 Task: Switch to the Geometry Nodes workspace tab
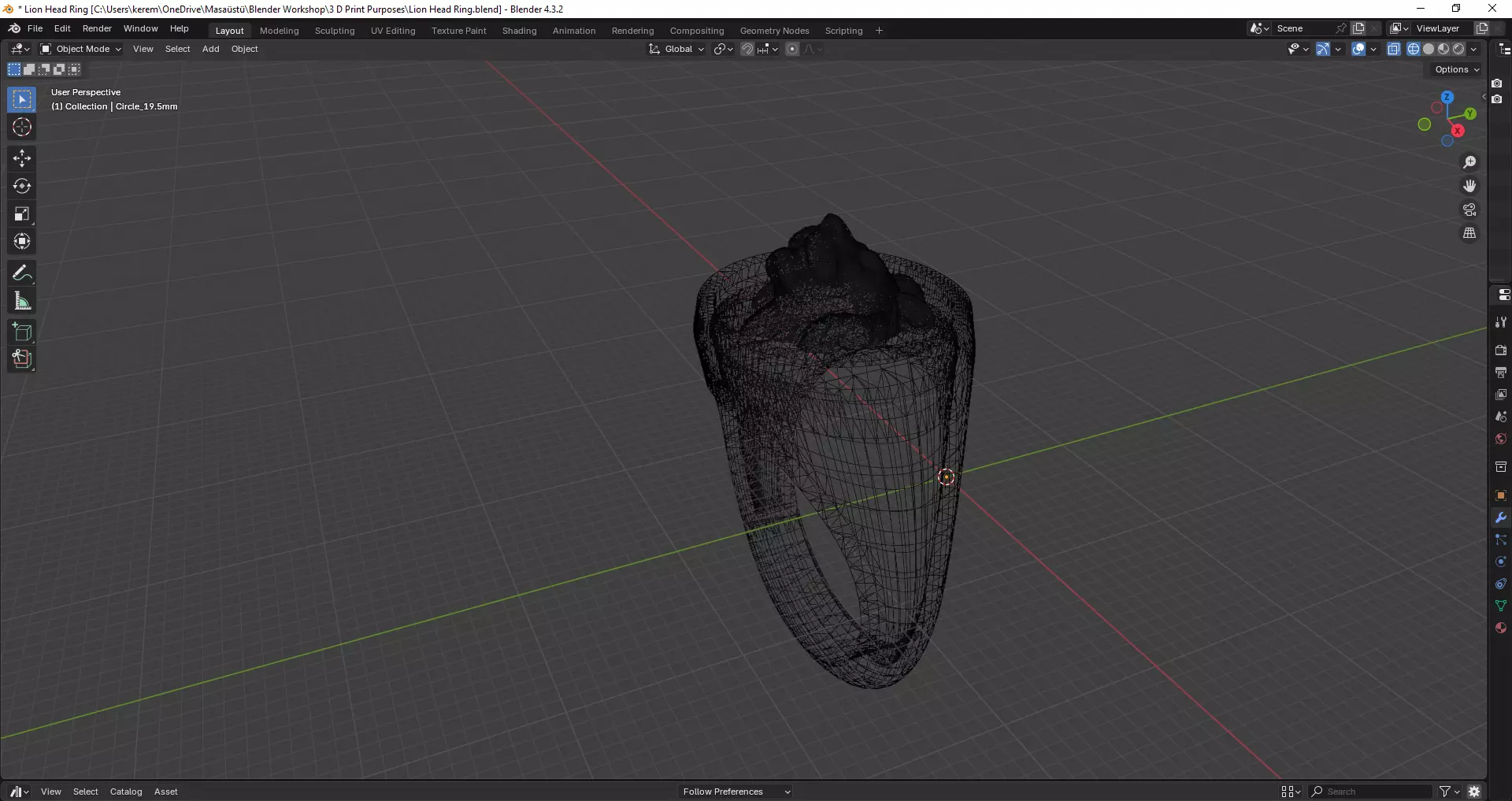[x=774, y=31]
